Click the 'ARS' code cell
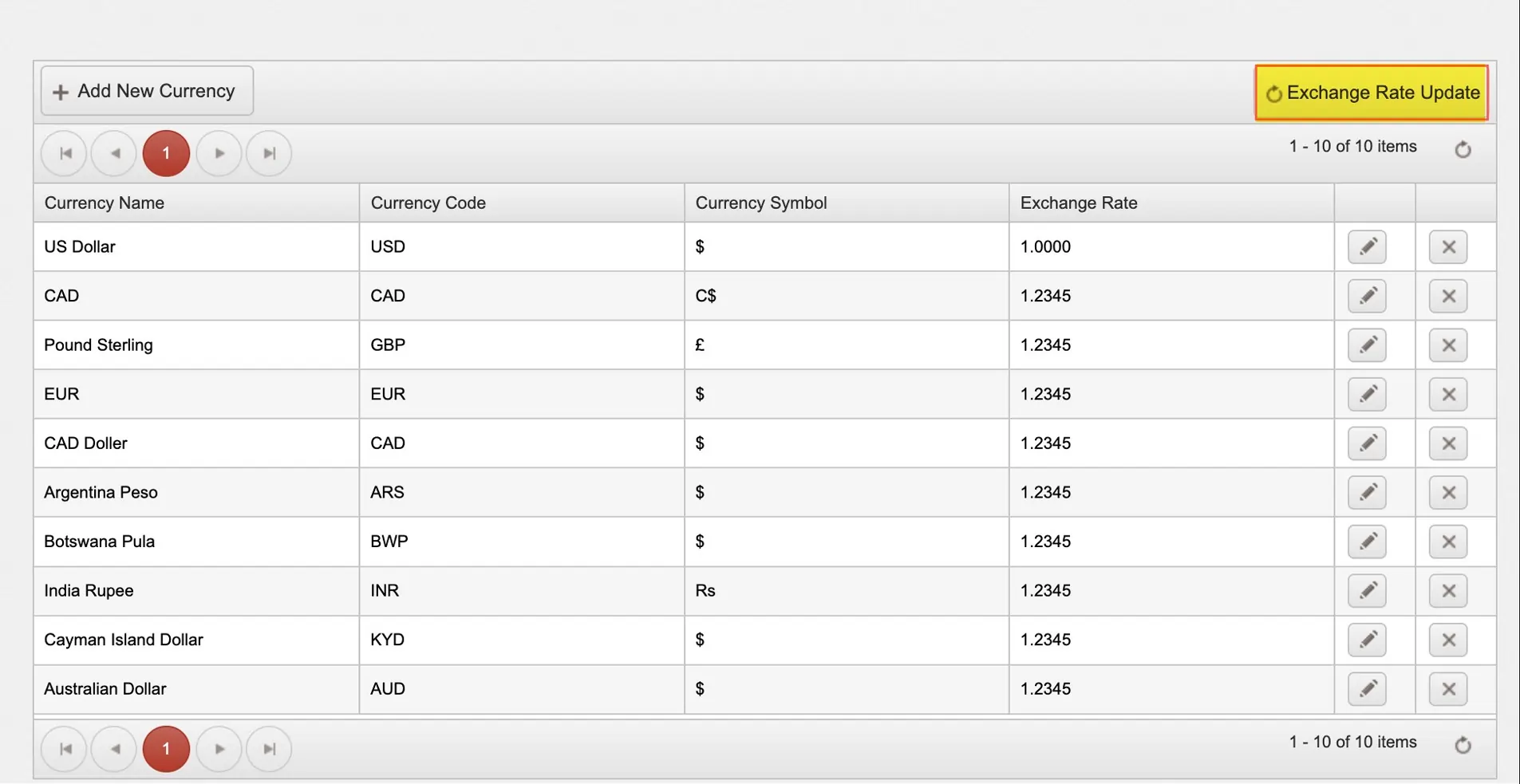Screen dimensions: 1520x784 (522, 492)
